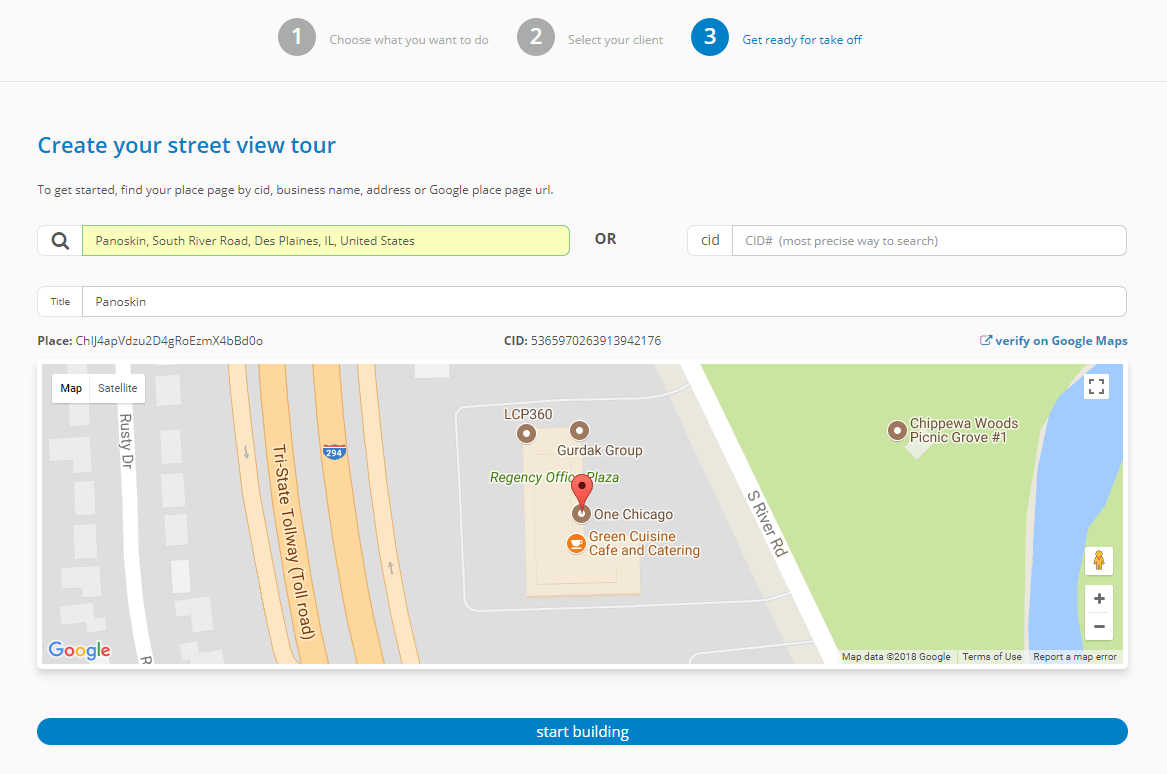This screenshot has height=774, width=1167.
Task: Zoom in using the plus icon
Action: click(1098, 597)
